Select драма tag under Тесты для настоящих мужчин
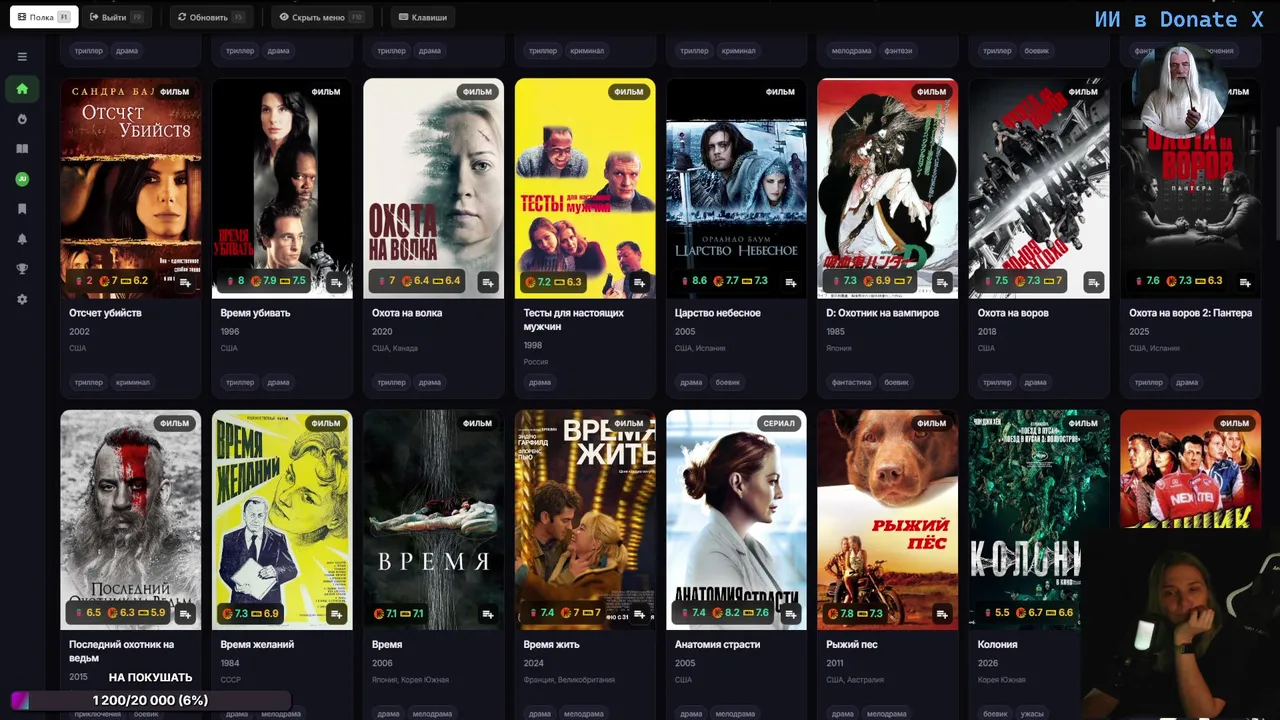The image size is (1280, 720). click(540, 382)
